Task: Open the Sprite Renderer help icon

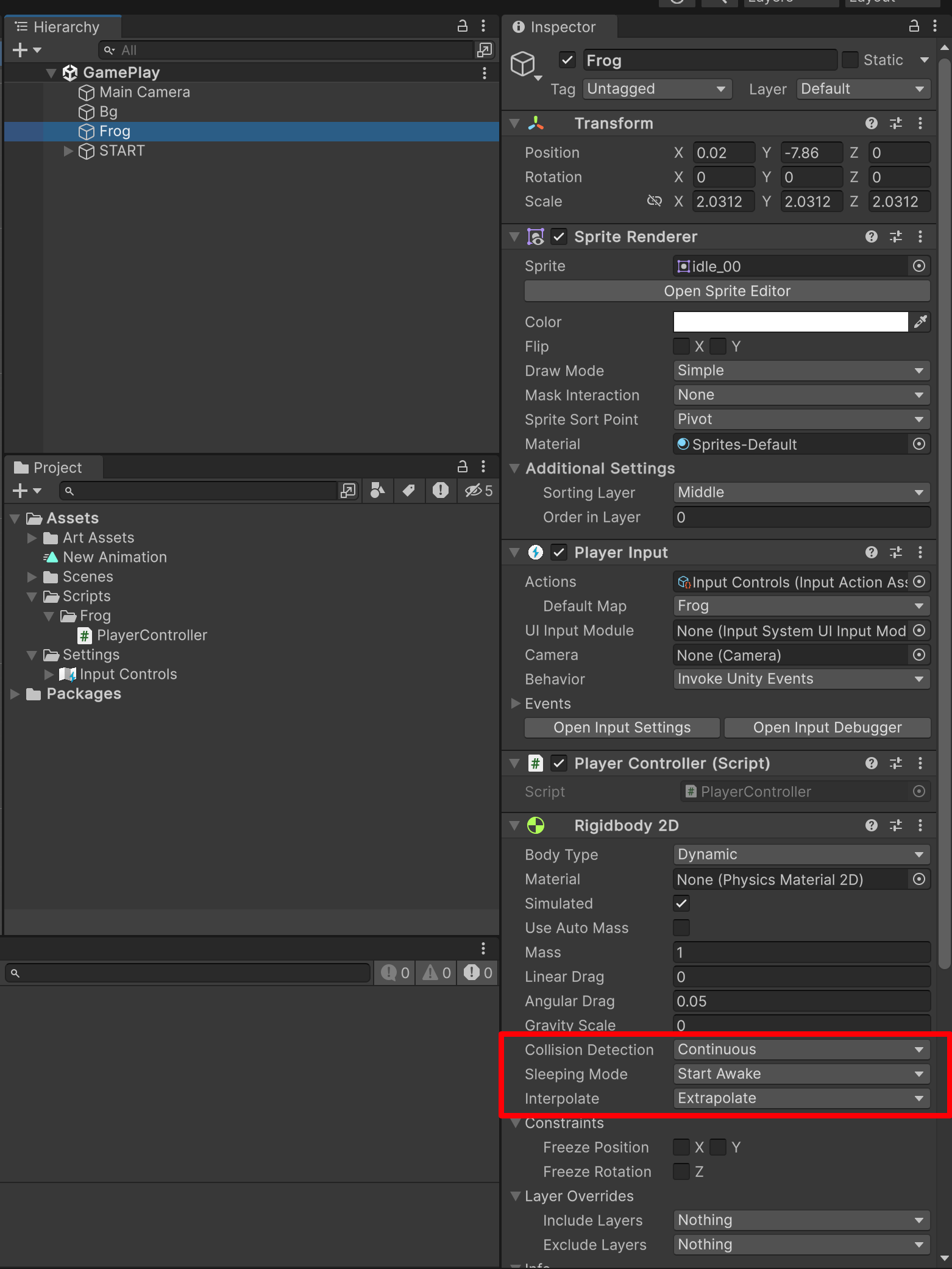Action: (872, 236)
